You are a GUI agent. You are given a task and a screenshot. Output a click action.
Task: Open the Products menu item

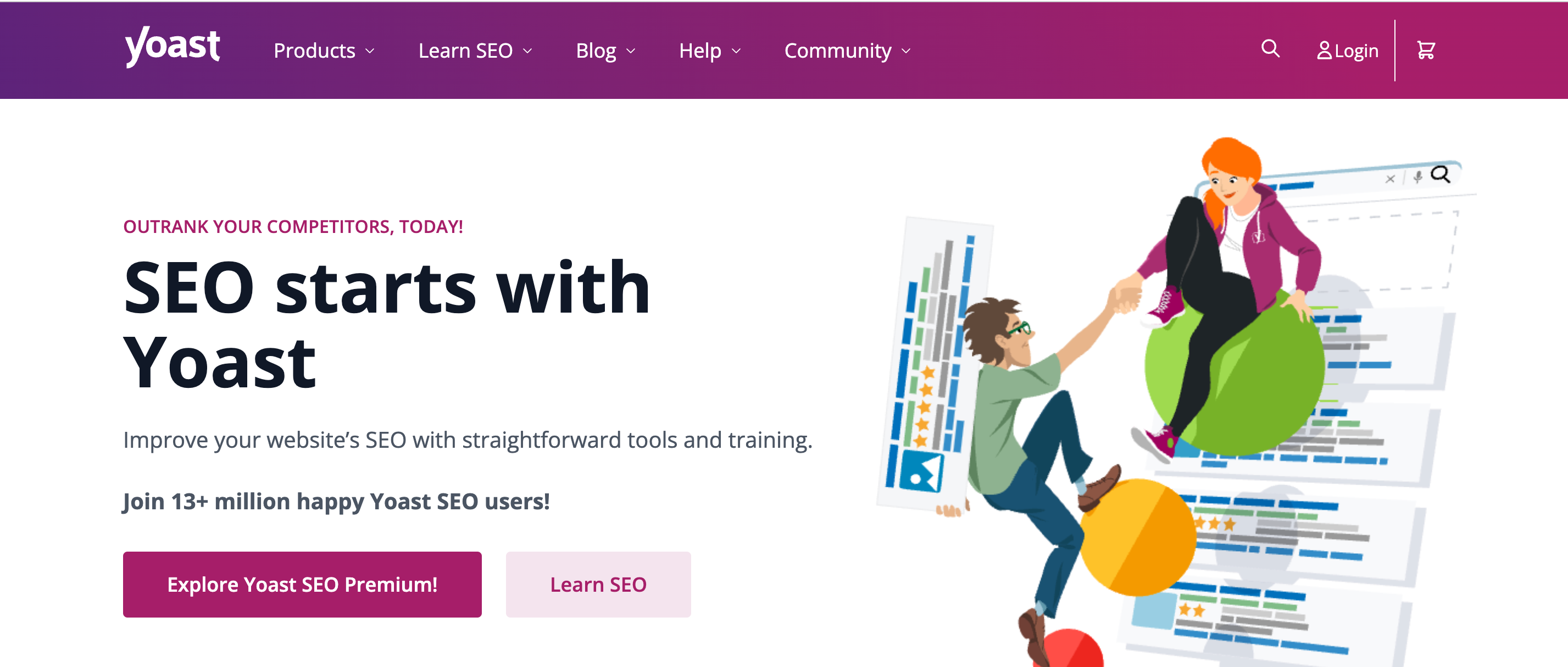(314, 51)
